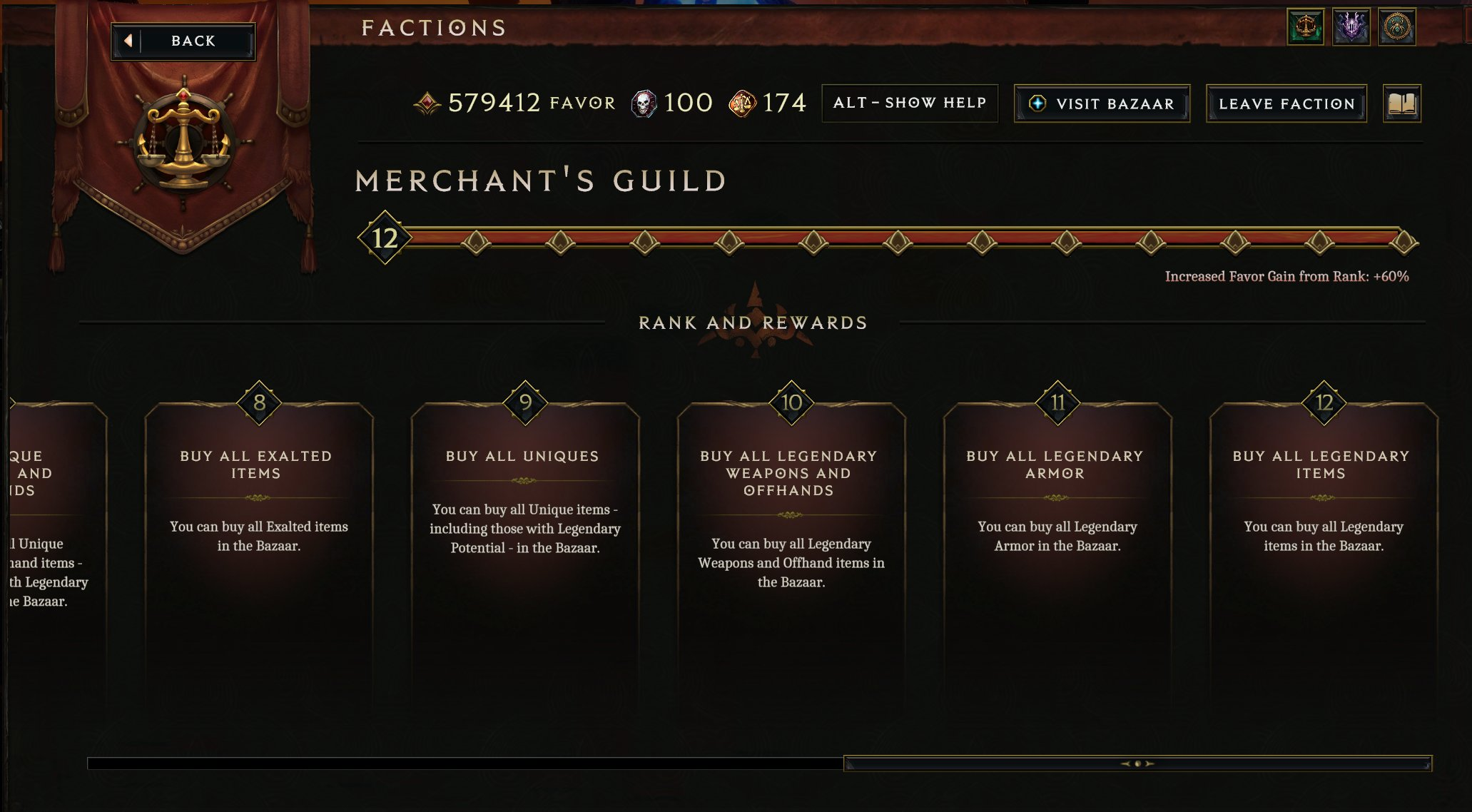Click the skull reputation icon

644,104
